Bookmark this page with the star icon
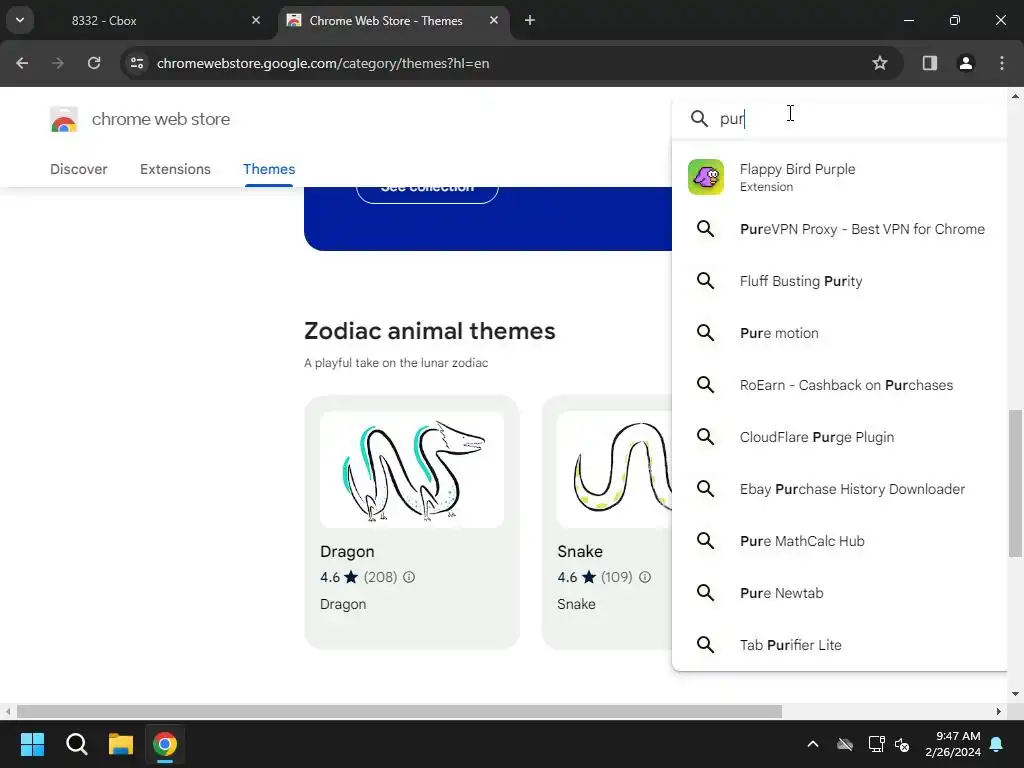Image resolution: width=1024 pixels, height=768 pixels. point(880,63)
